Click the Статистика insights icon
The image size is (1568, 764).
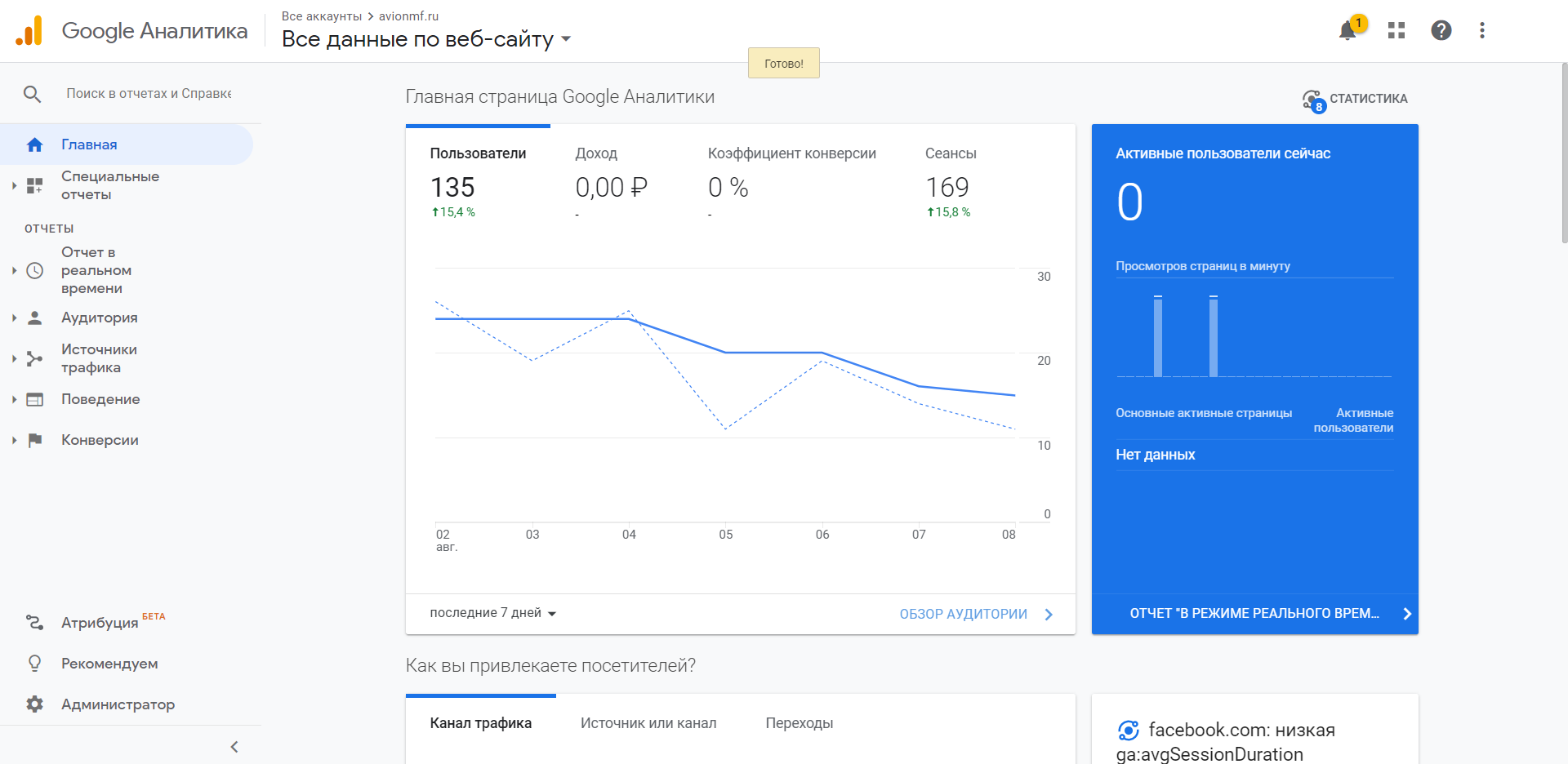pos(1313,100)
